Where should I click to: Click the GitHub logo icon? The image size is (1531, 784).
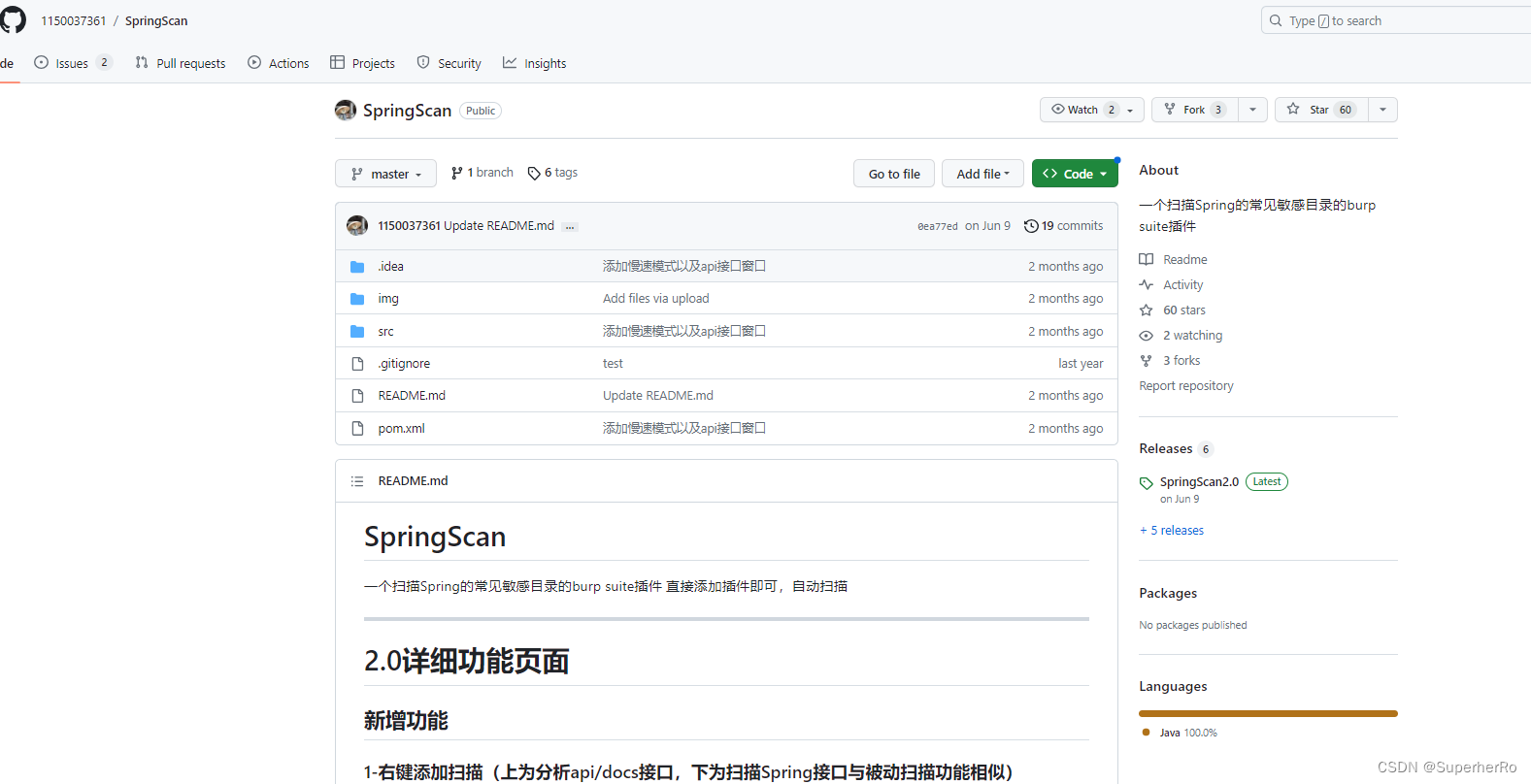click(x=13, y=20)
